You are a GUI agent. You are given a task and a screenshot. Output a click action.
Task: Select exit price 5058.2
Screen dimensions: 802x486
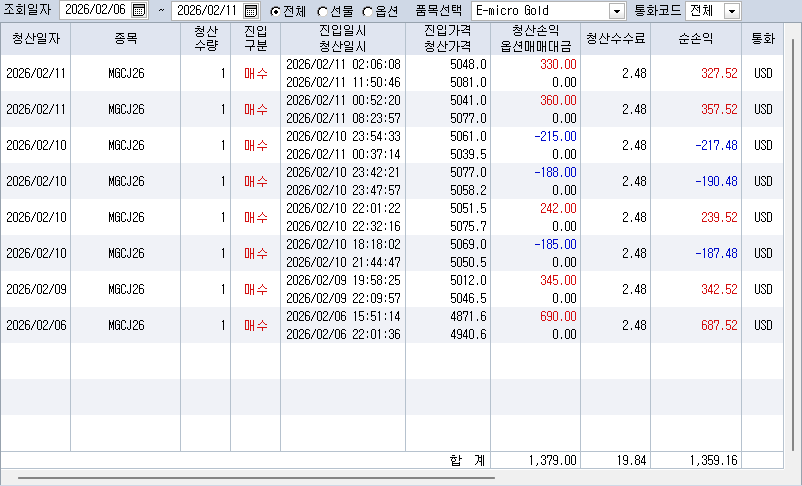(468, 190)
